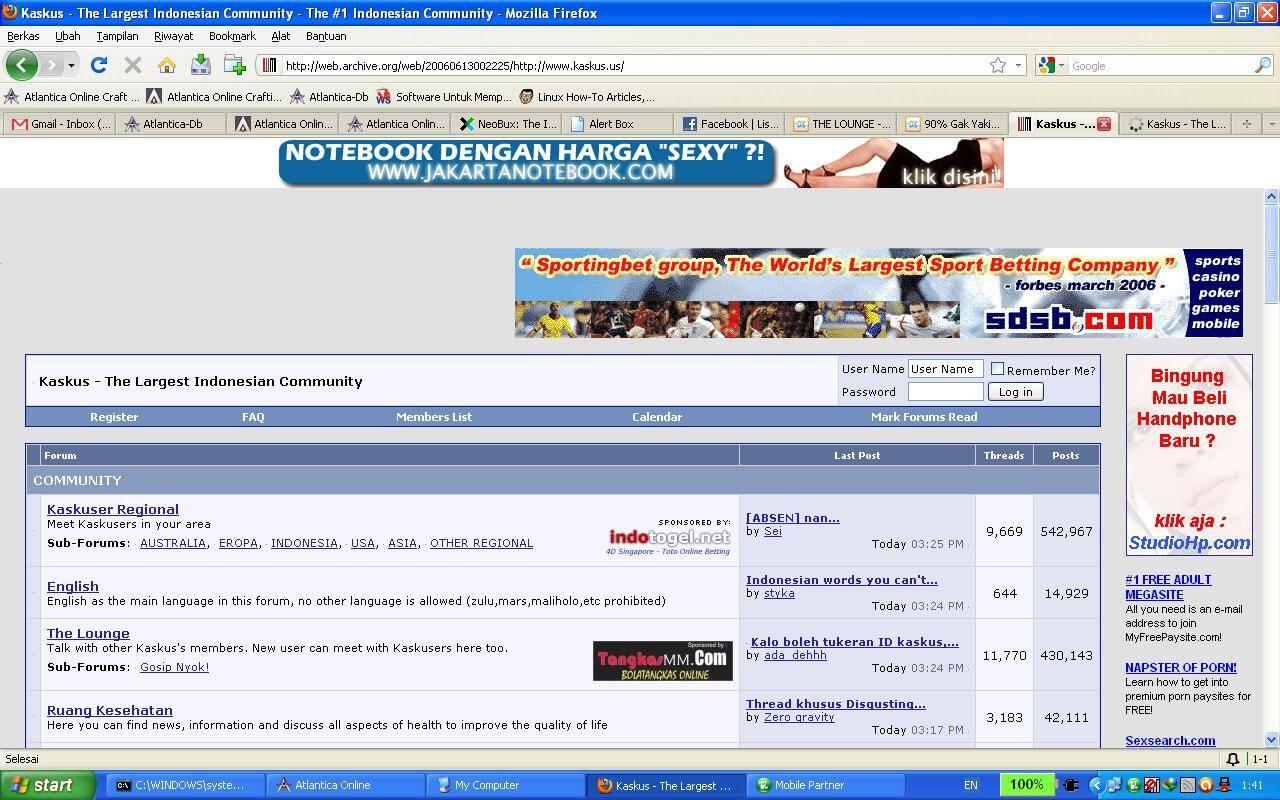Open the Riwayat menu

173,36
